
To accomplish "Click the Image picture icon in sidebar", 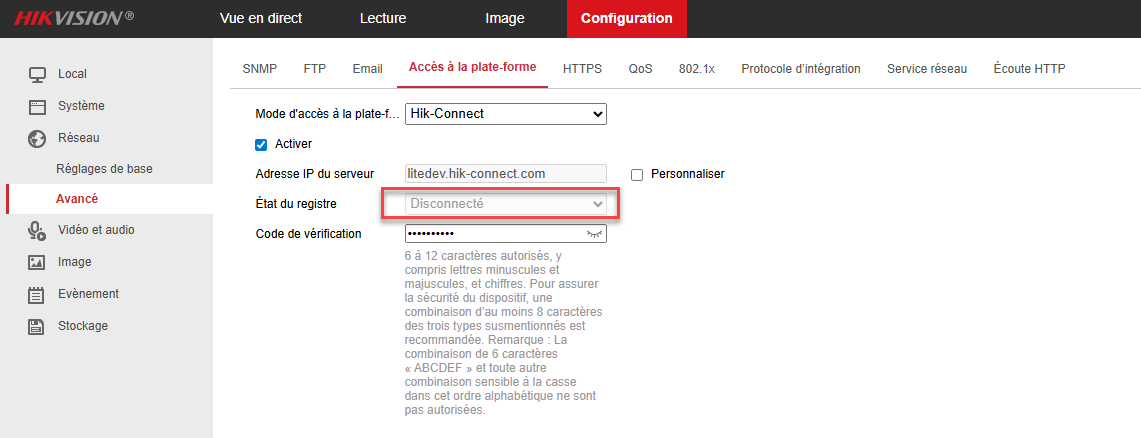I will tap(37, 263).
